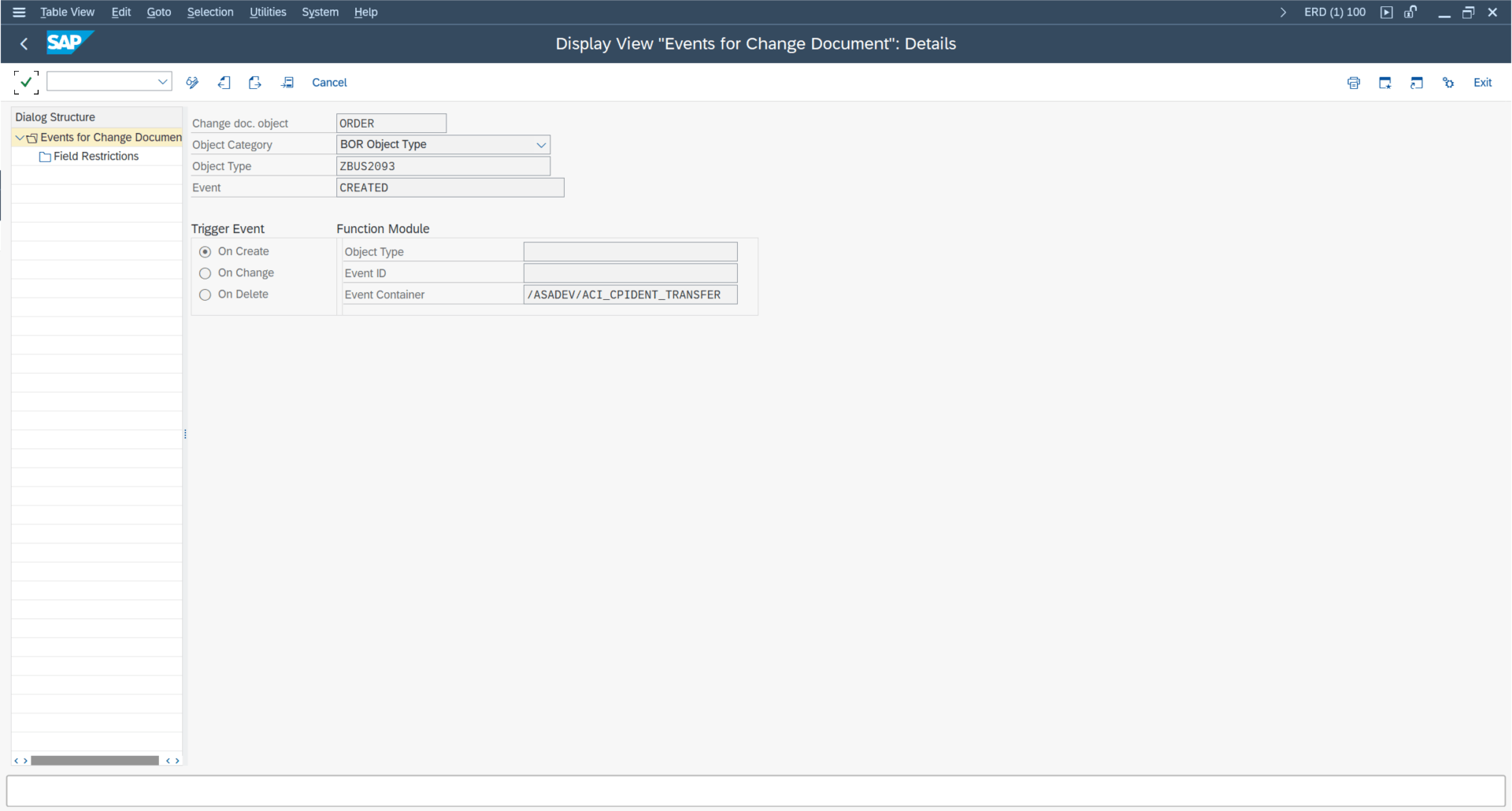Click the panel splitter handle dots
Image resolution: width=1512 pixels, height=811 pixels.
point(185,434)
